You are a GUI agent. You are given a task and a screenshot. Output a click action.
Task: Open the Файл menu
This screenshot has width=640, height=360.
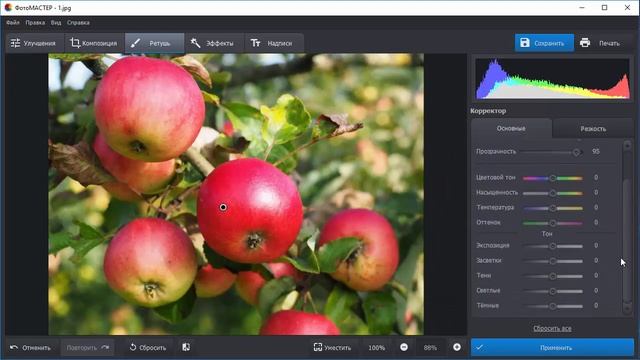click(13, 23)
